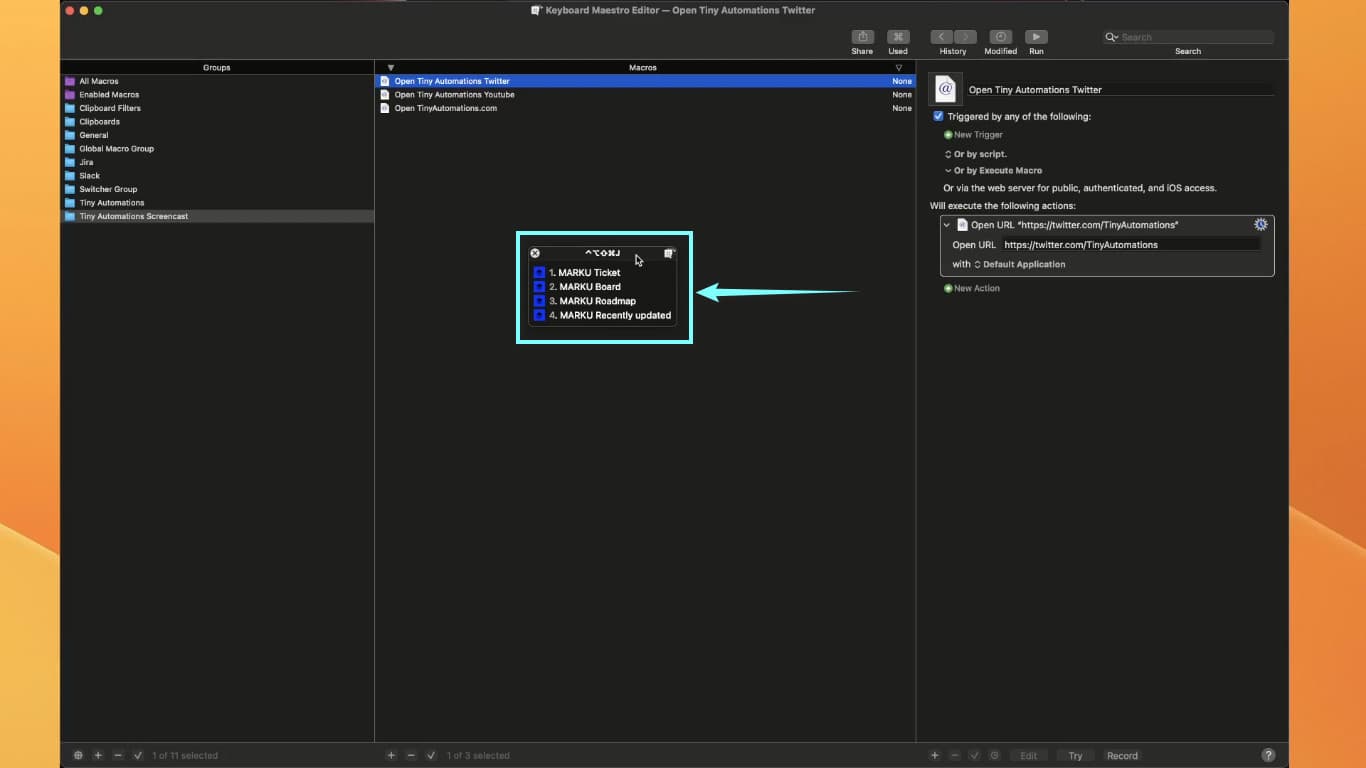Select the 'Open Tiny Automations Twitter' macro
1366x768 pixels.
[x=645, y=81]
